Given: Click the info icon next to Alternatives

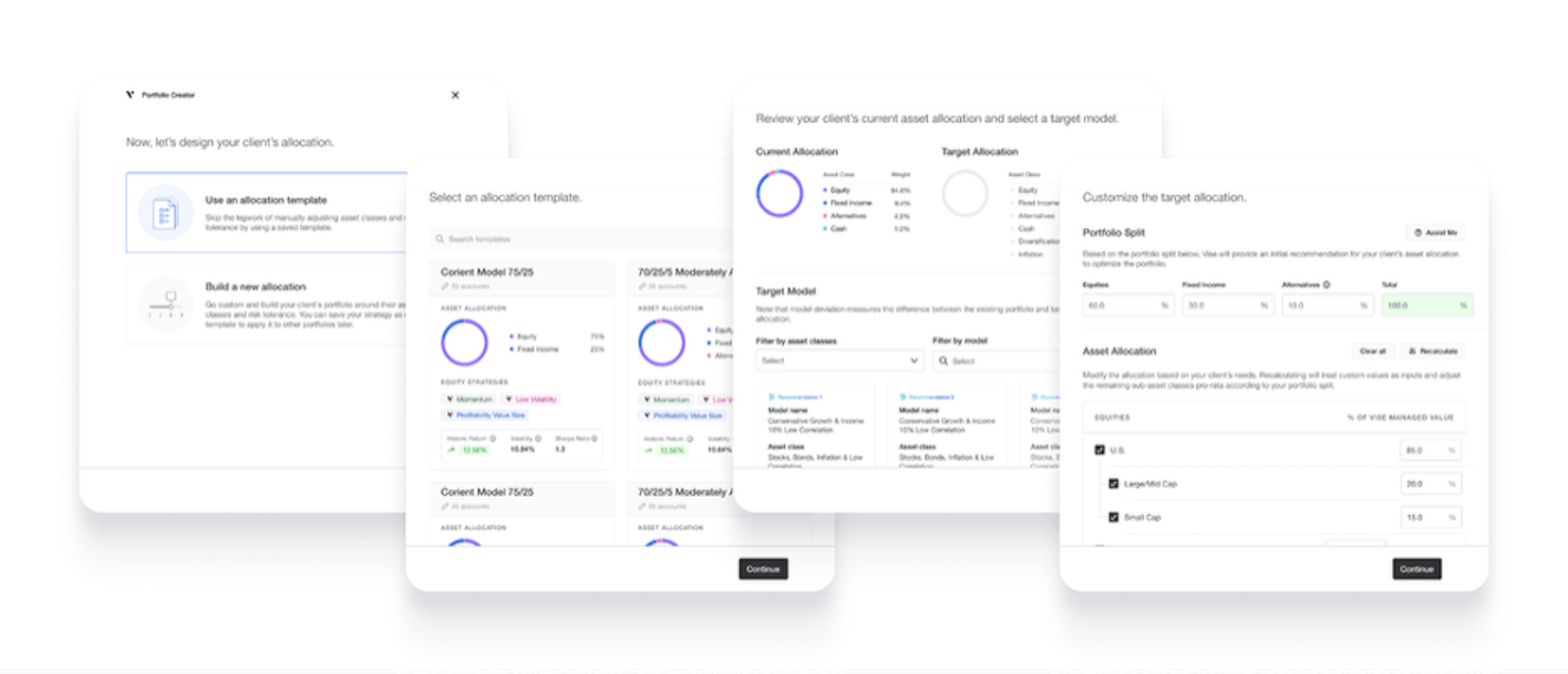Looking at the screenshot, I should [1326, 284].
